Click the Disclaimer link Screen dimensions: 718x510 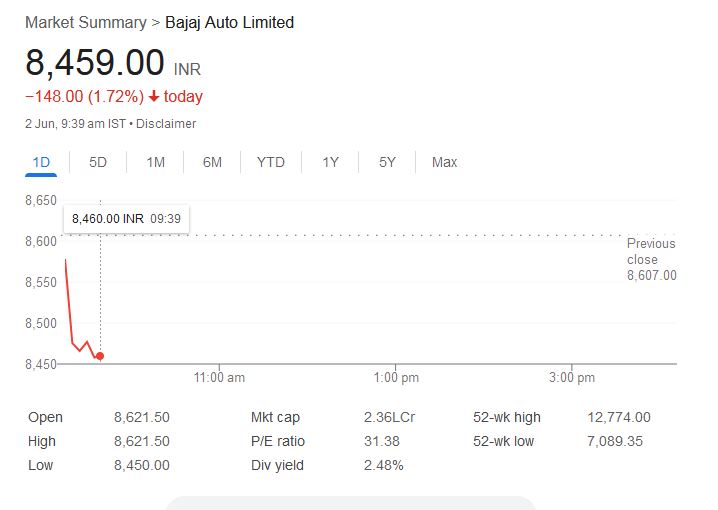pos(166,124)
